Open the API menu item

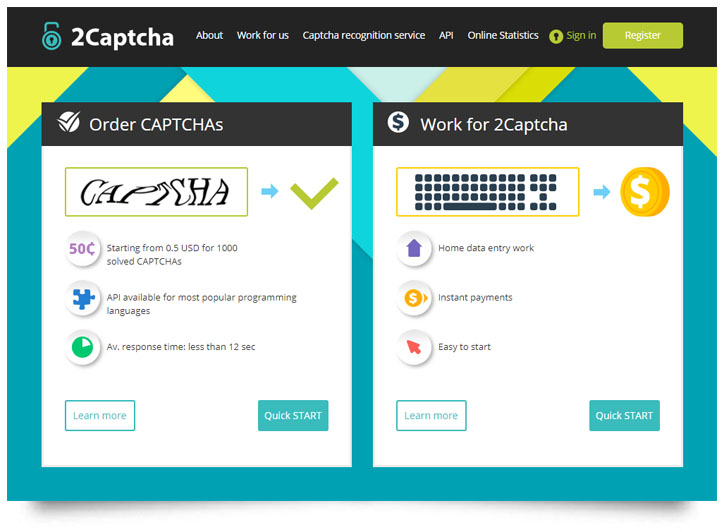click(446, 35)
